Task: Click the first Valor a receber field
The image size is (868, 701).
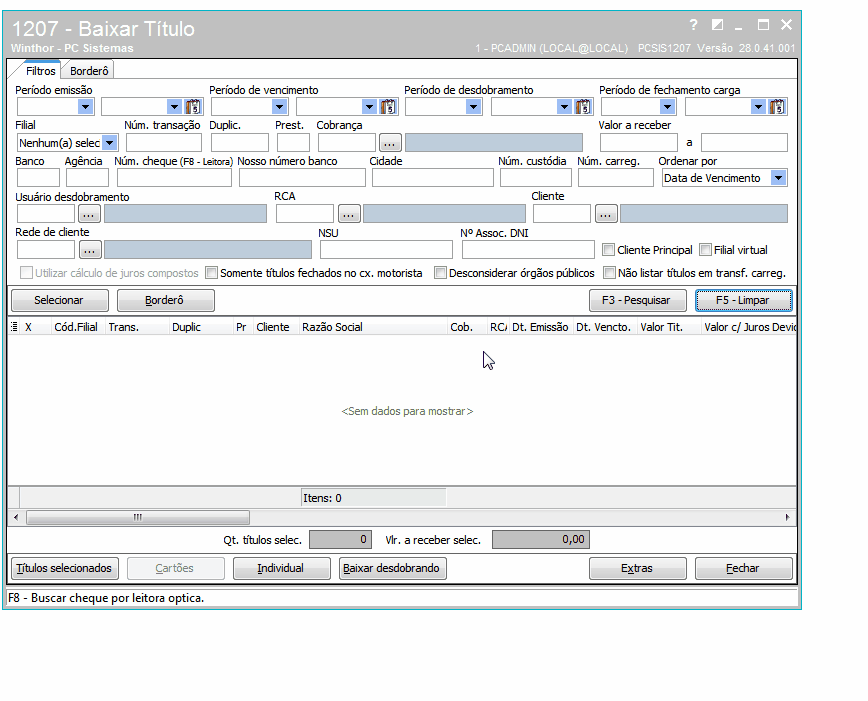Action: click(639, 143)
